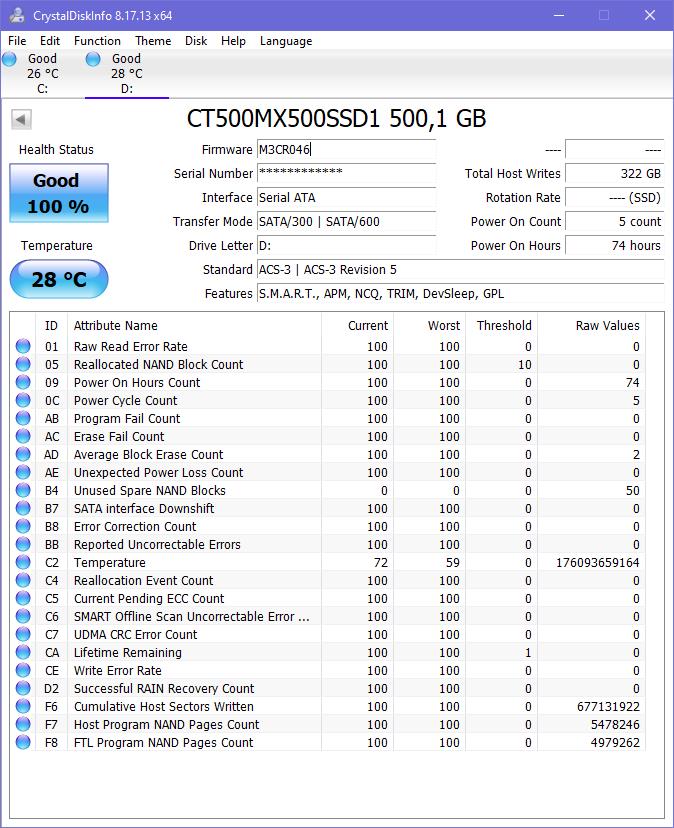The width and height of the screenshot is (674, 828).
Task: Click the status icon for Error Correction Count
Action: tap(23, 526)
